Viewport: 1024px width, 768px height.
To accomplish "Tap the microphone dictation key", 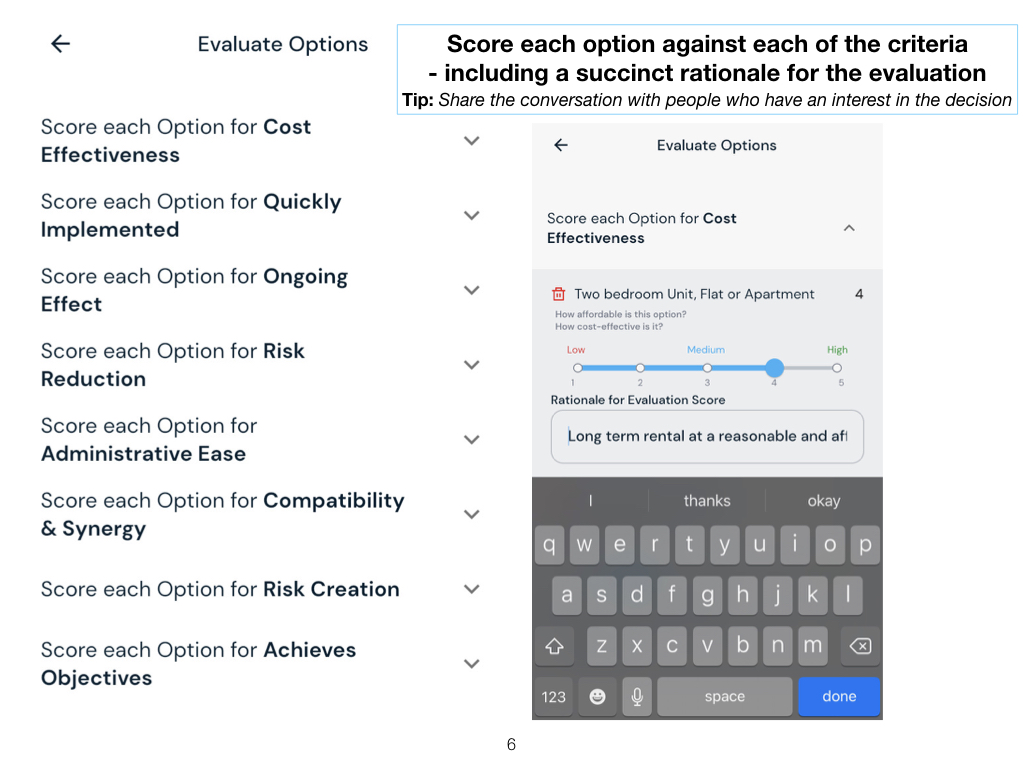I will [636, 696].
